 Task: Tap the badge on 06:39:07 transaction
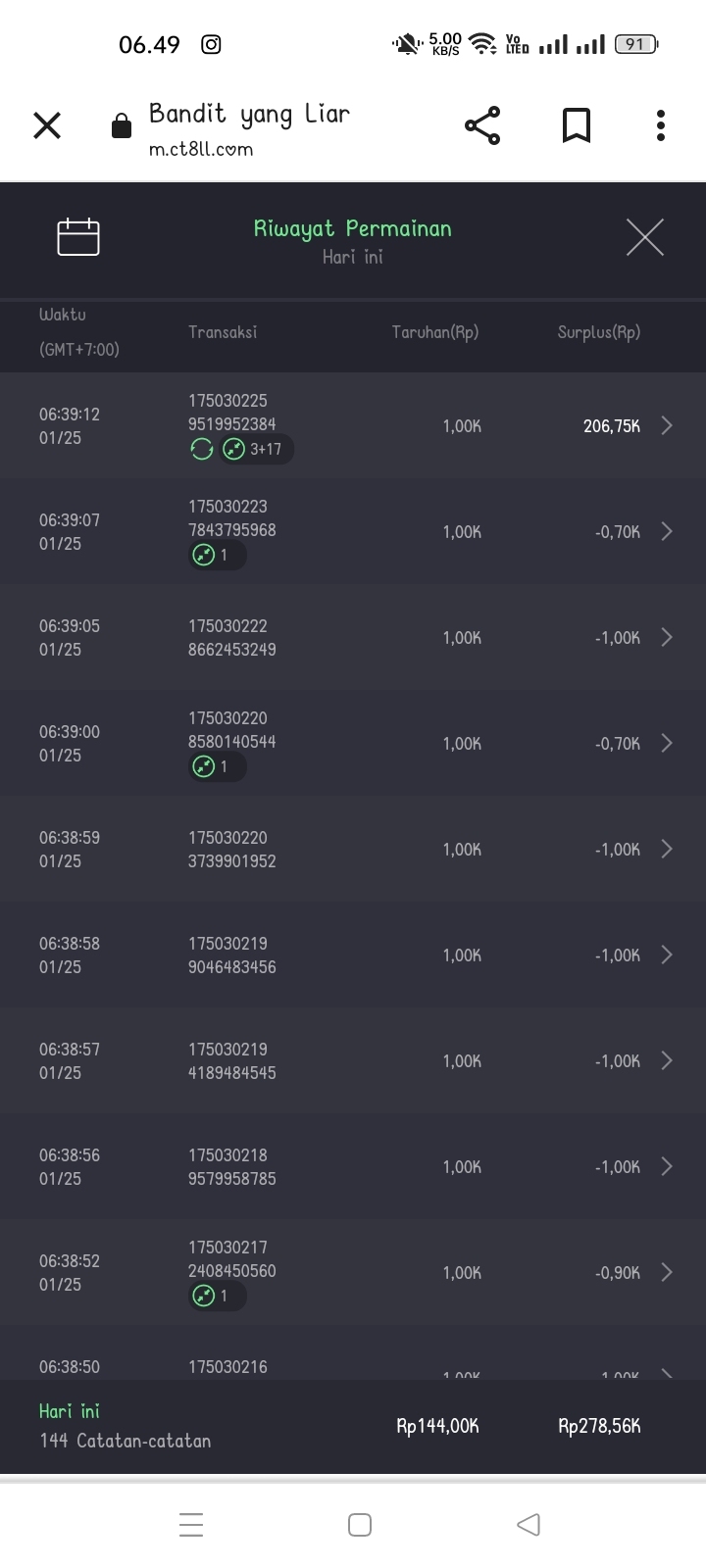pyautogui.click(x=216, y=556)
